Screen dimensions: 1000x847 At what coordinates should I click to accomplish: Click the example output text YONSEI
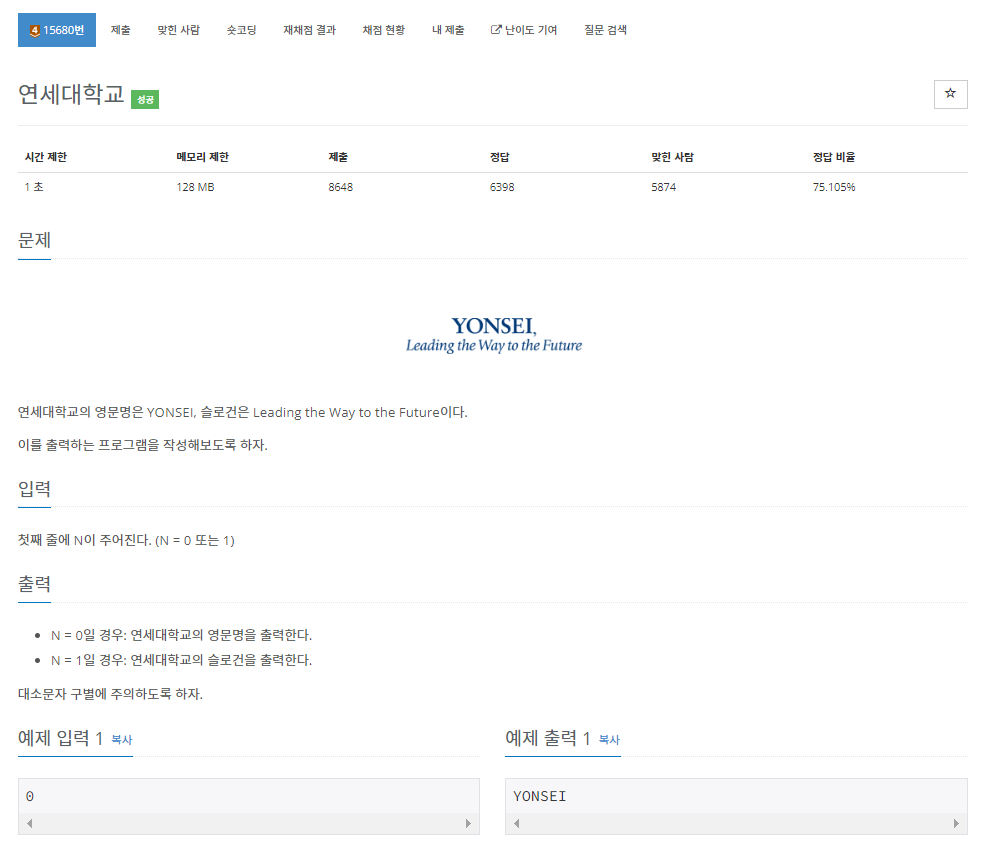click(x=540, y=796)
